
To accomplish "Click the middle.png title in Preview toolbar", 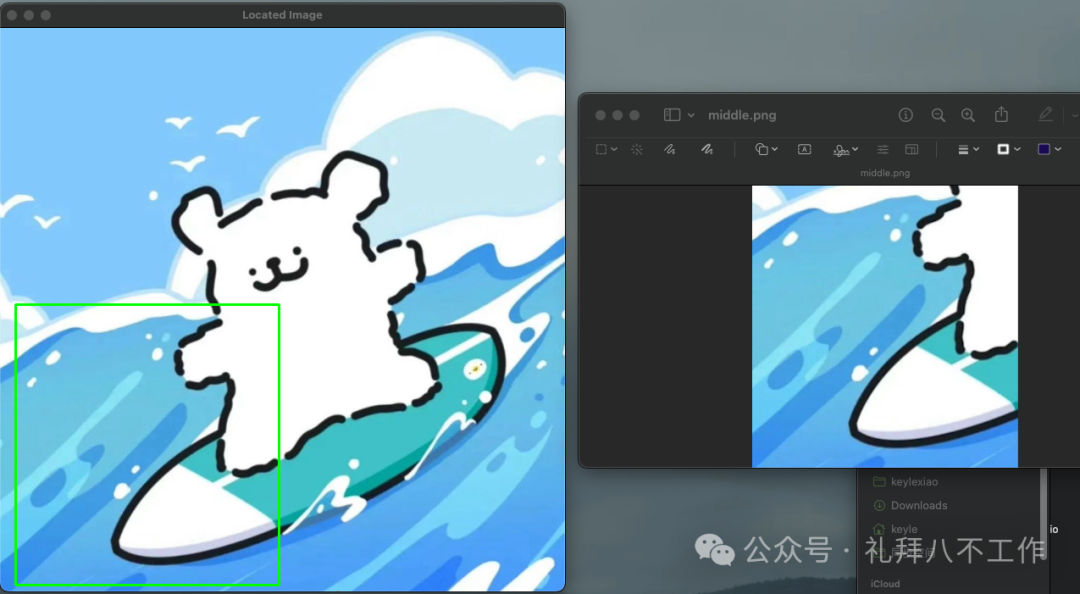I will click(x=742, y=115).
